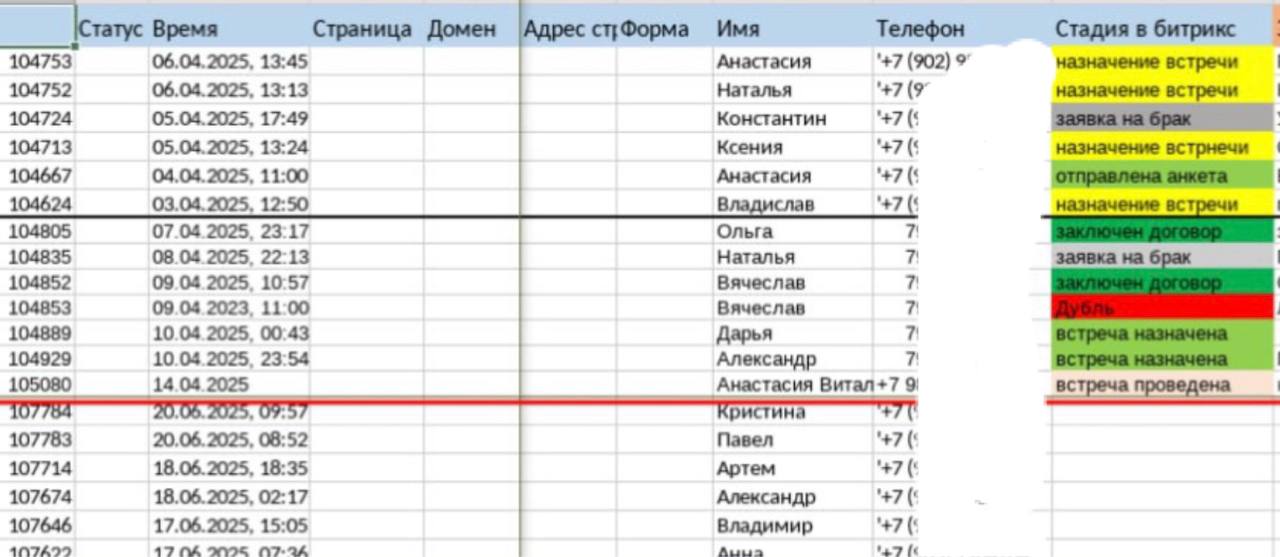
Task: Select the "Имя" column header
Action: pos(737,29)
